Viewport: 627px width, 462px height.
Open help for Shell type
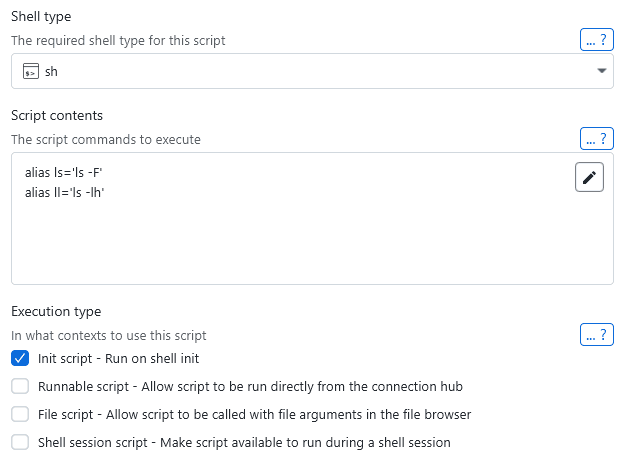[596, 40]
